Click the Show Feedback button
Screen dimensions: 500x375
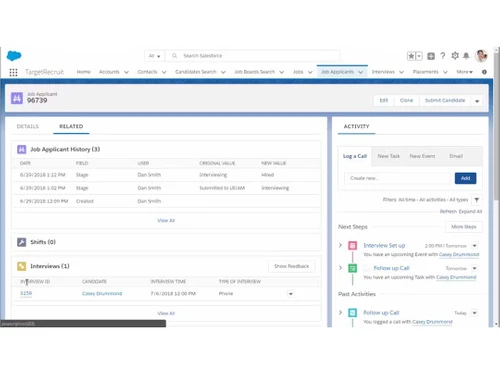coord(291,266)
